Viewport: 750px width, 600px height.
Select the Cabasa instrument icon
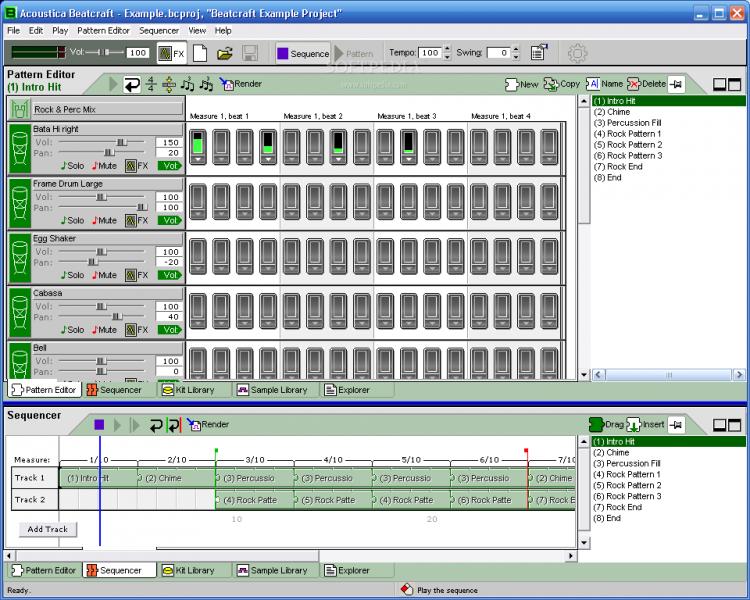coord(20,312)
